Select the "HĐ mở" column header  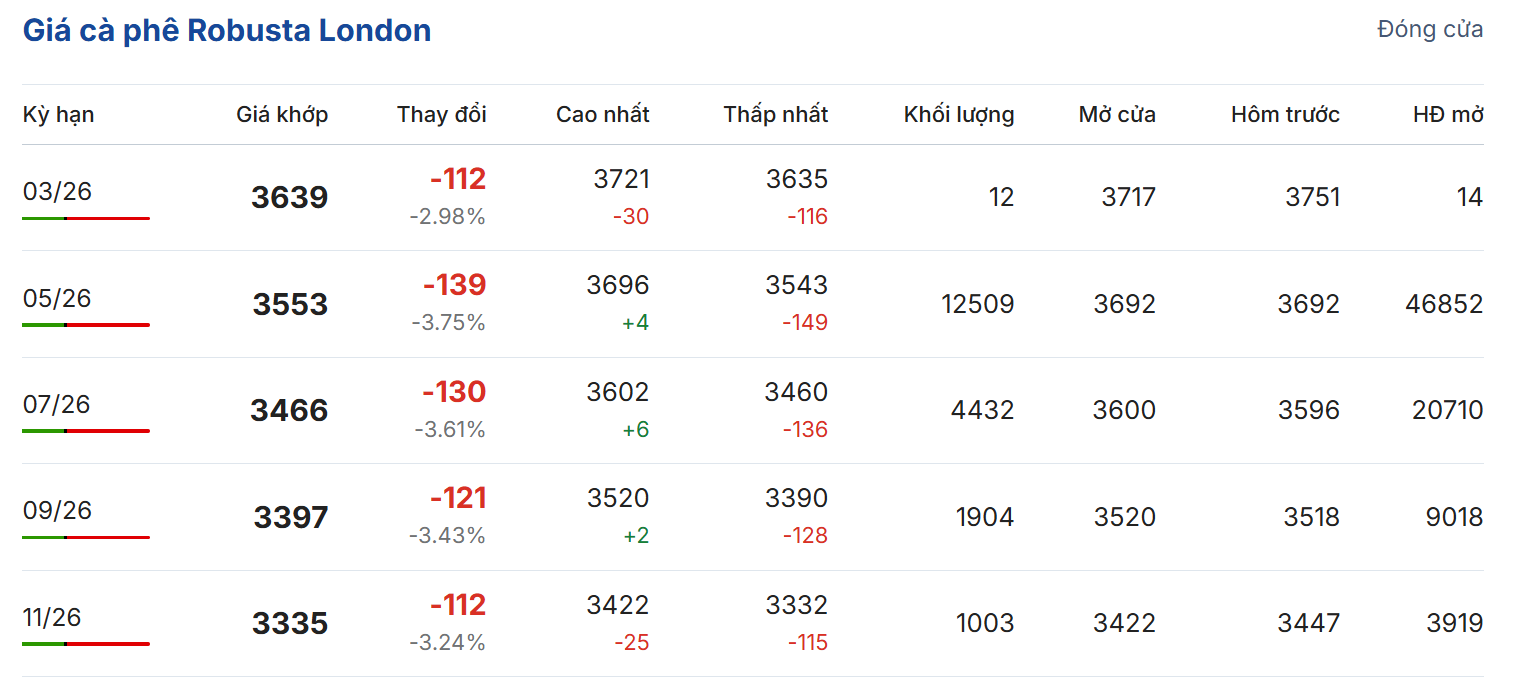(x=1447, y=115)
